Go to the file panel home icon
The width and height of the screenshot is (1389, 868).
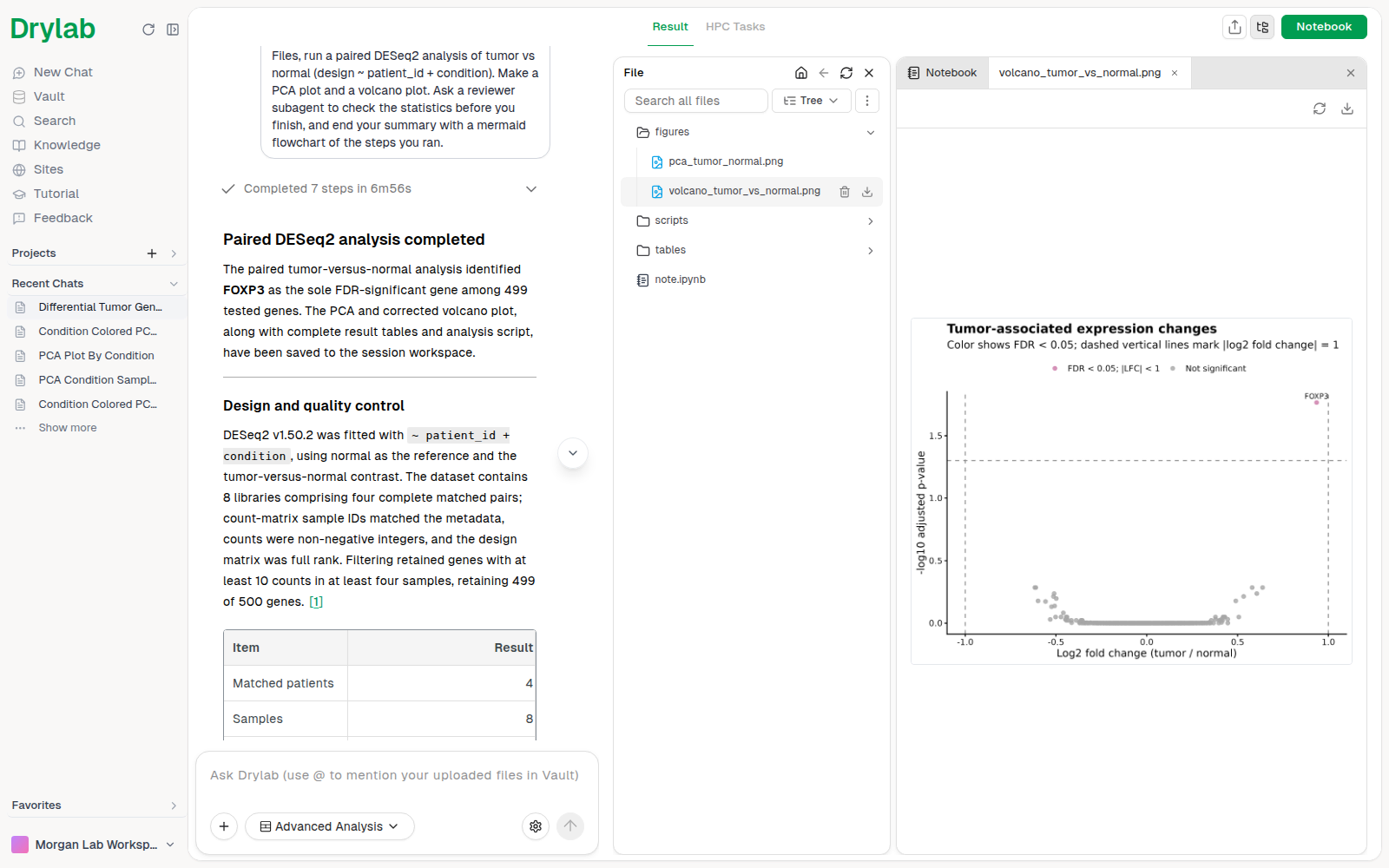tap(801, 73)
